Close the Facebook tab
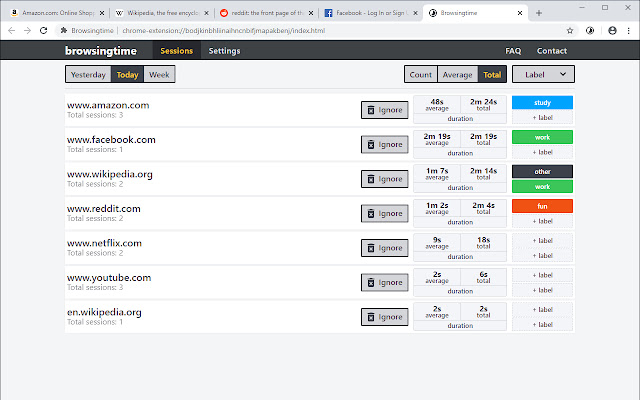 [x=416, y=13]
